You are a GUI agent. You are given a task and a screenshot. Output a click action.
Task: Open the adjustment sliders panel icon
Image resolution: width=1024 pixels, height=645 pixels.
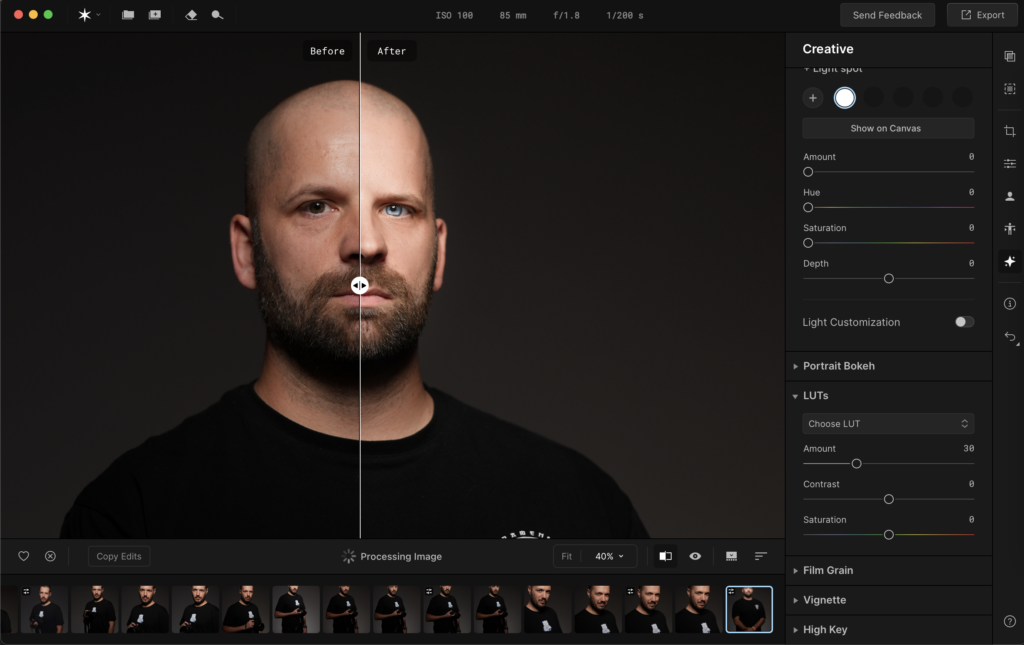coord(1010,164)
